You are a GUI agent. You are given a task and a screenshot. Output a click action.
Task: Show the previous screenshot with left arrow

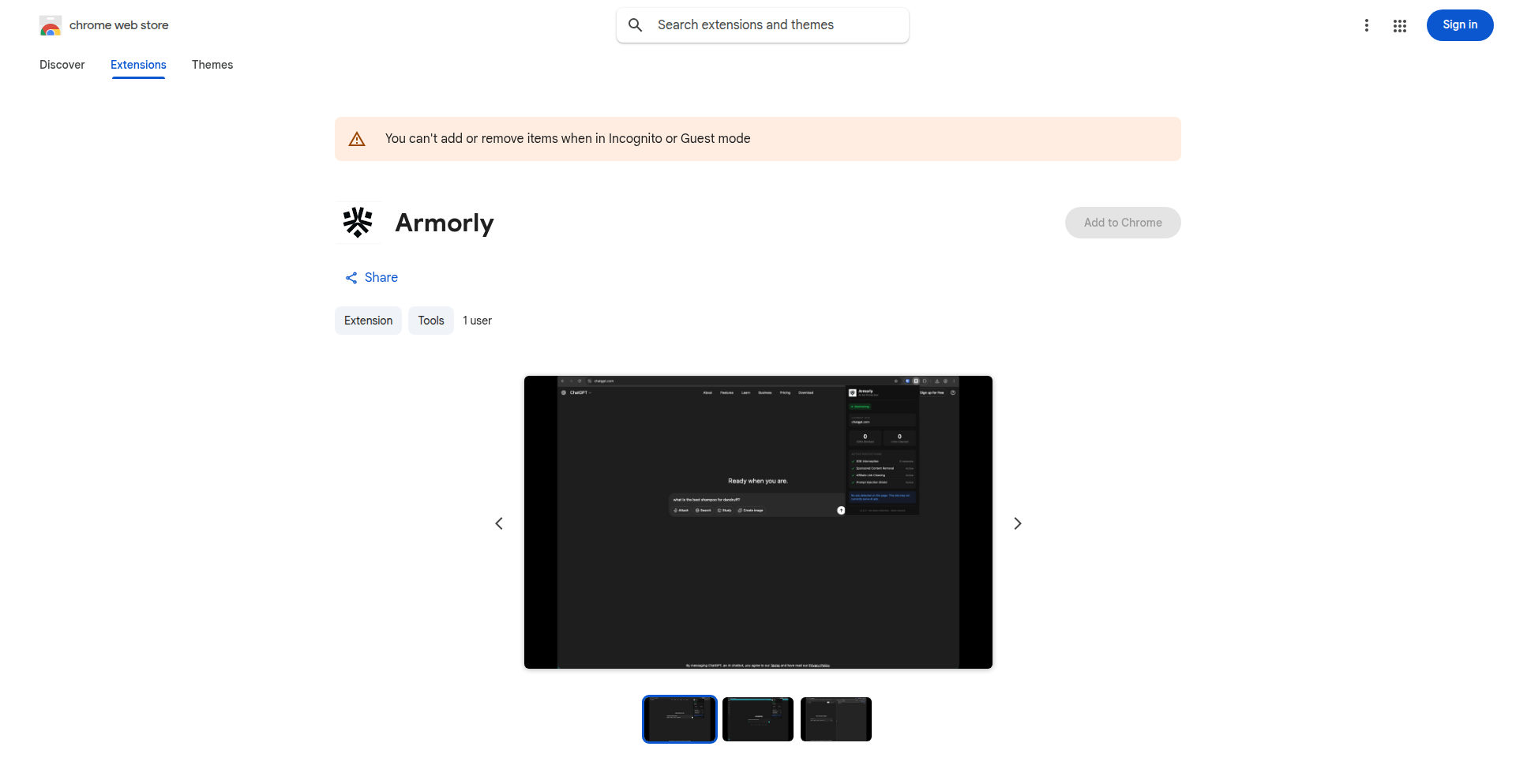pyautogui.click(x=499, y=523)
